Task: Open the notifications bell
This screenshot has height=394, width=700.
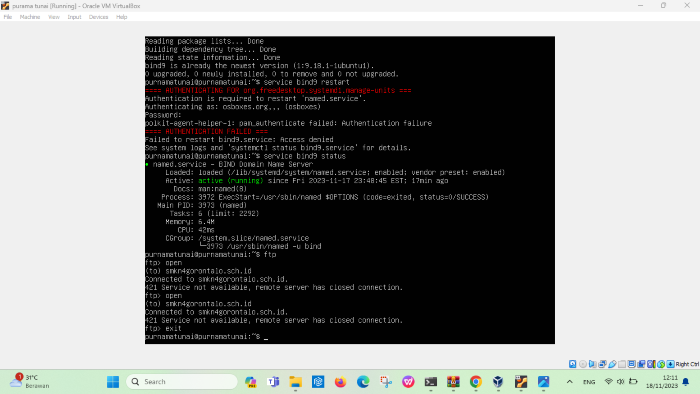Action: (x=686, y=382)
